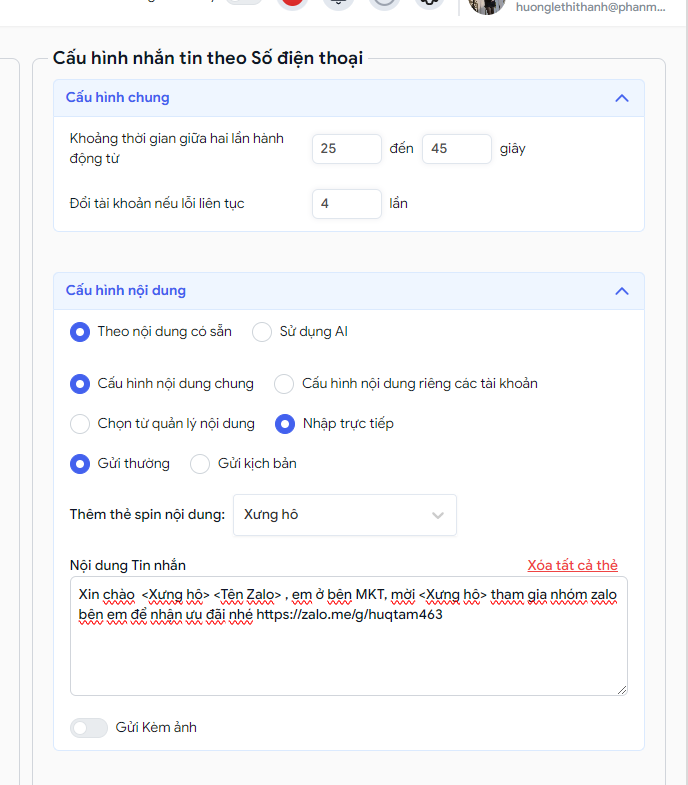Viewport: 688px width, 785px height.
Task: Click the user avatar picture in header
Action: coord(486,5)
